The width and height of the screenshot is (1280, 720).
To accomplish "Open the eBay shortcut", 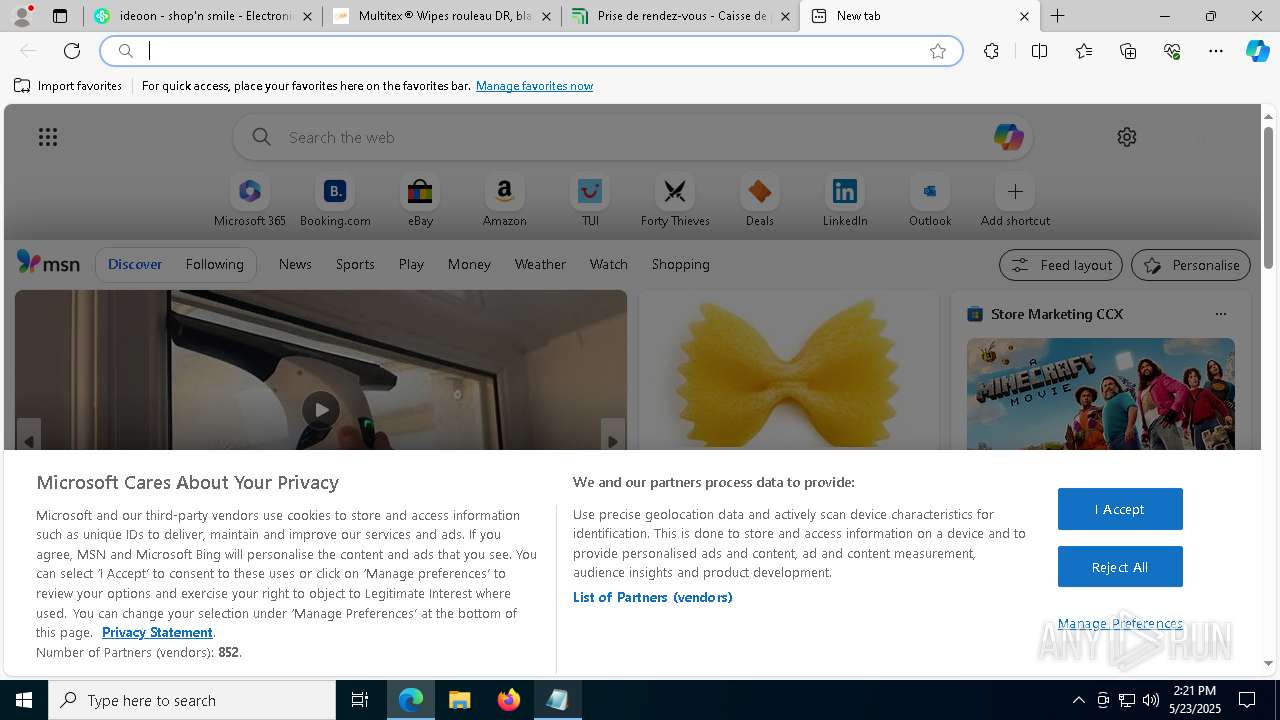I will (420, 200).
